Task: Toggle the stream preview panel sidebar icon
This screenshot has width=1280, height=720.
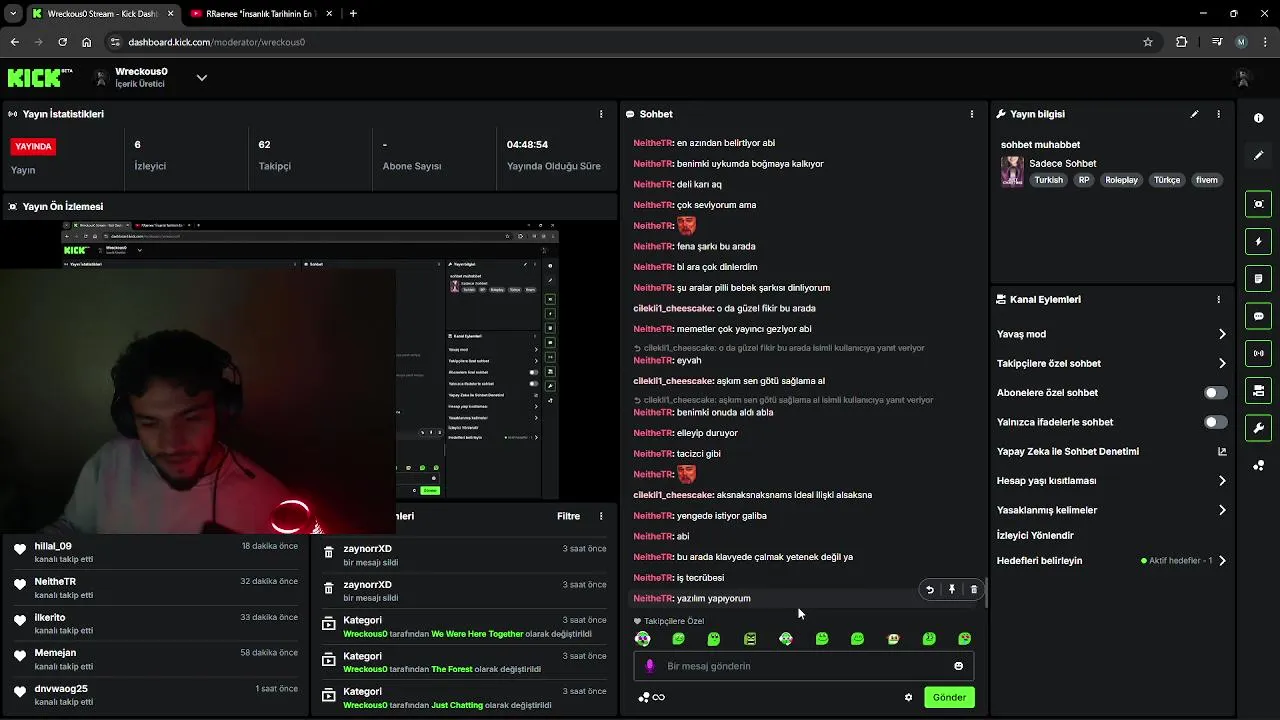Action: [x=1258, y=204]
